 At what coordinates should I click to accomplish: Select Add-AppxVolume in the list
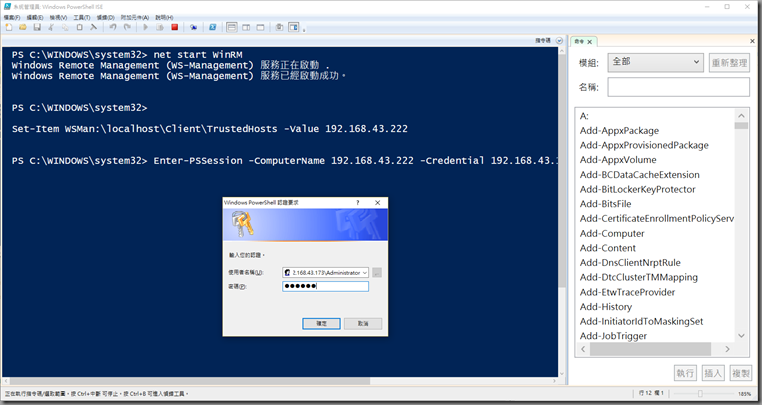point(618,159)
